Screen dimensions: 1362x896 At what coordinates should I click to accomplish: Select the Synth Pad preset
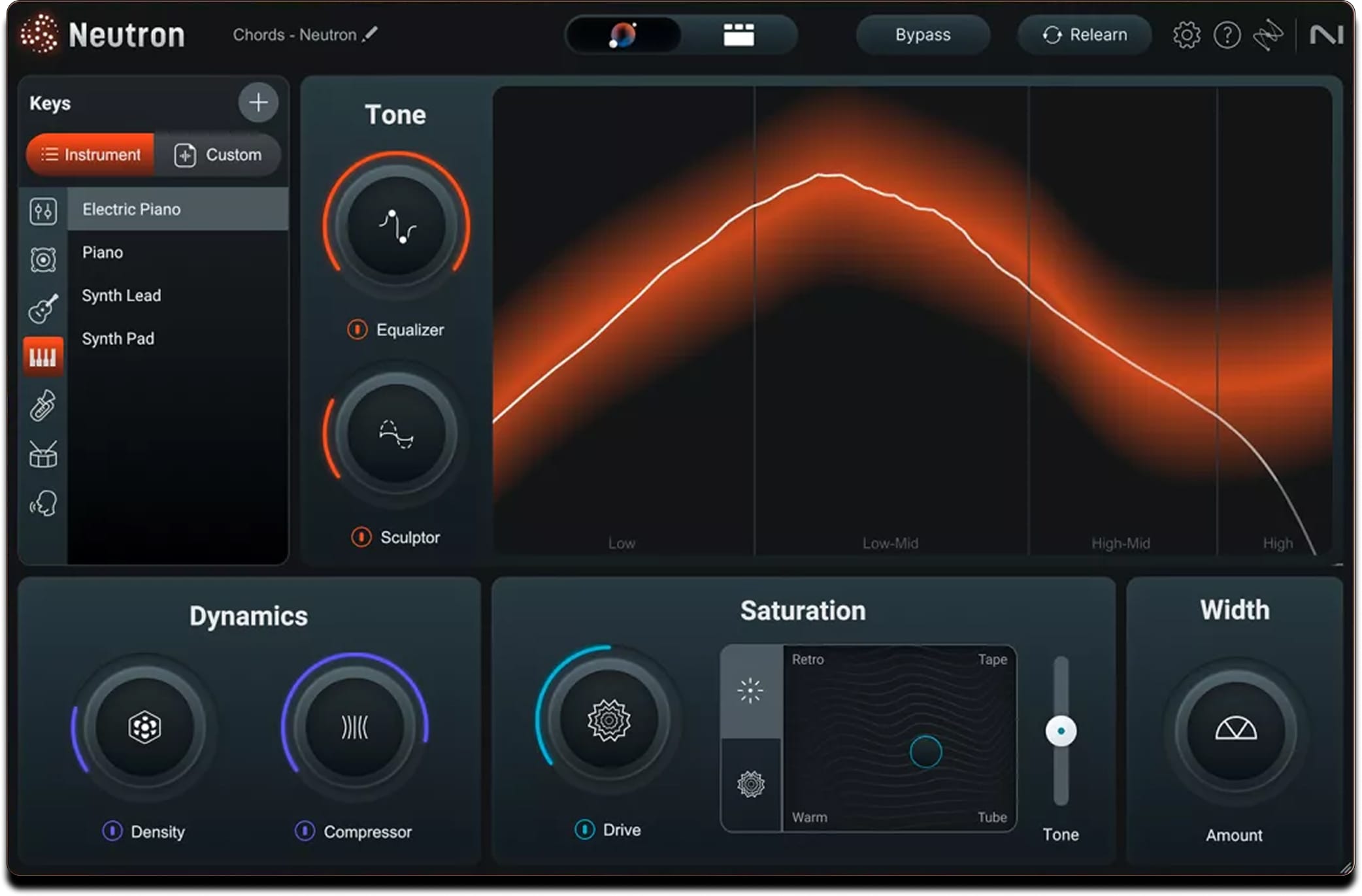[x=119, y=338]
